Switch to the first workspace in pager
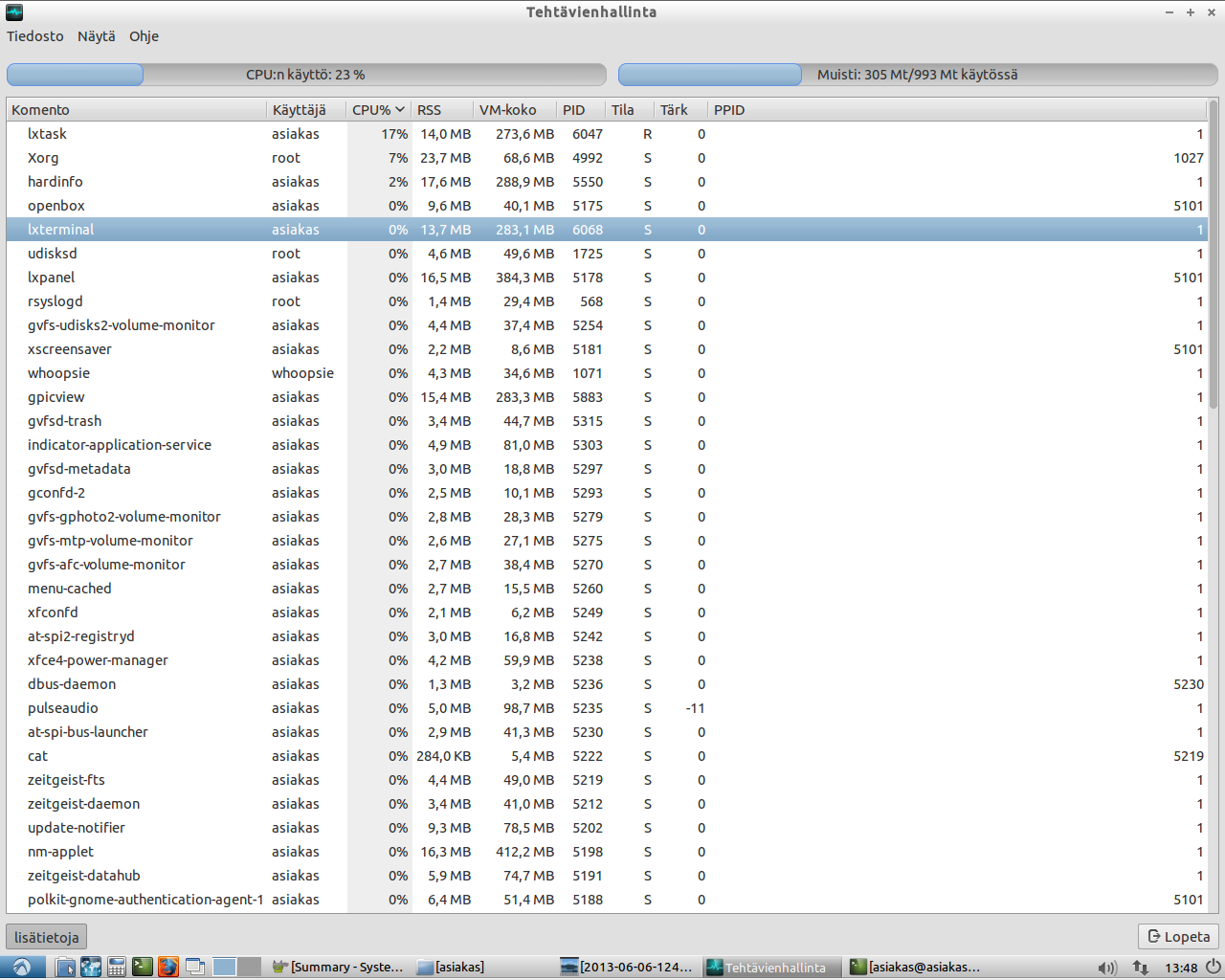1225x980 pixels. (225, 967)
